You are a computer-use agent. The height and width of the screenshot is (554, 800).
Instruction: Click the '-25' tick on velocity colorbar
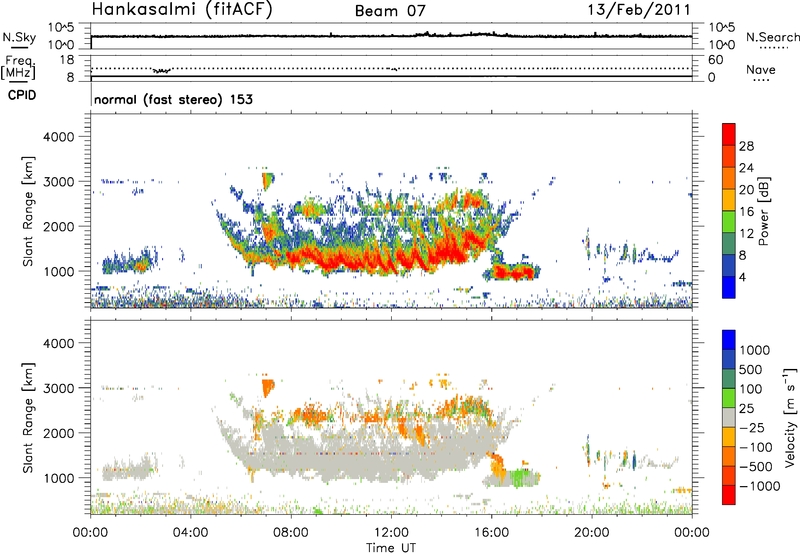tap(752, 427)
